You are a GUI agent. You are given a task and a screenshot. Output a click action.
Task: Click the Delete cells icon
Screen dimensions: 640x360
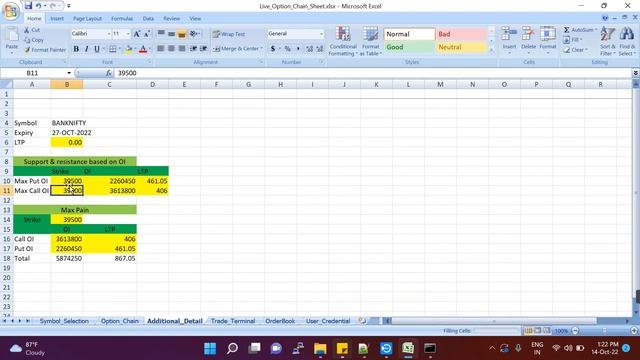[x=528, y=34]
